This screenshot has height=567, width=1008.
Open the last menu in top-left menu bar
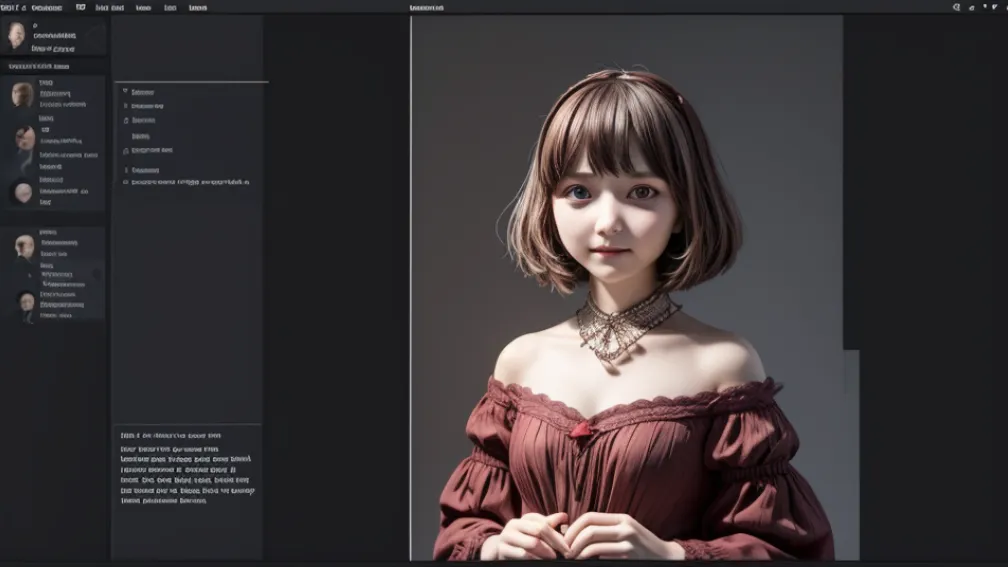[198, 7]
